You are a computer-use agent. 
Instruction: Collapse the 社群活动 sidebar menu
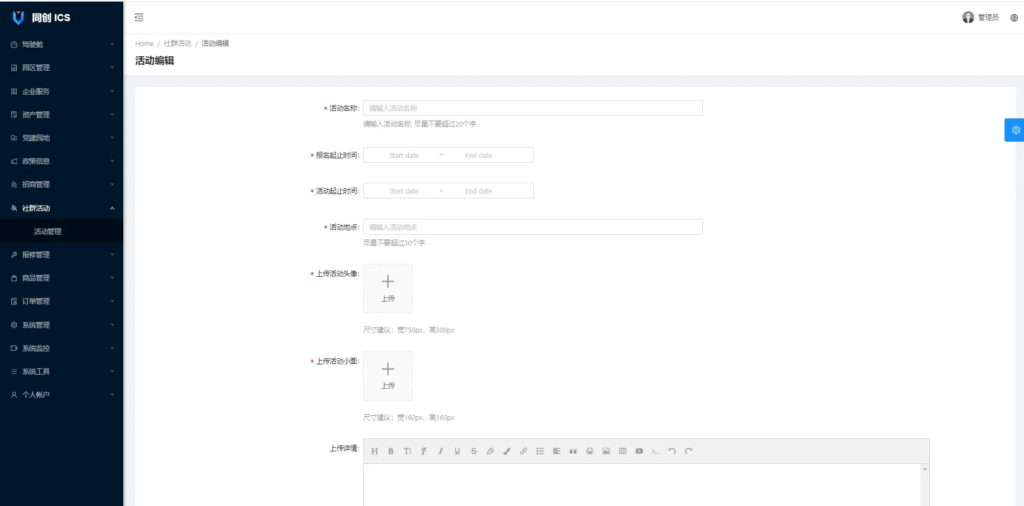tap(61, 208)
